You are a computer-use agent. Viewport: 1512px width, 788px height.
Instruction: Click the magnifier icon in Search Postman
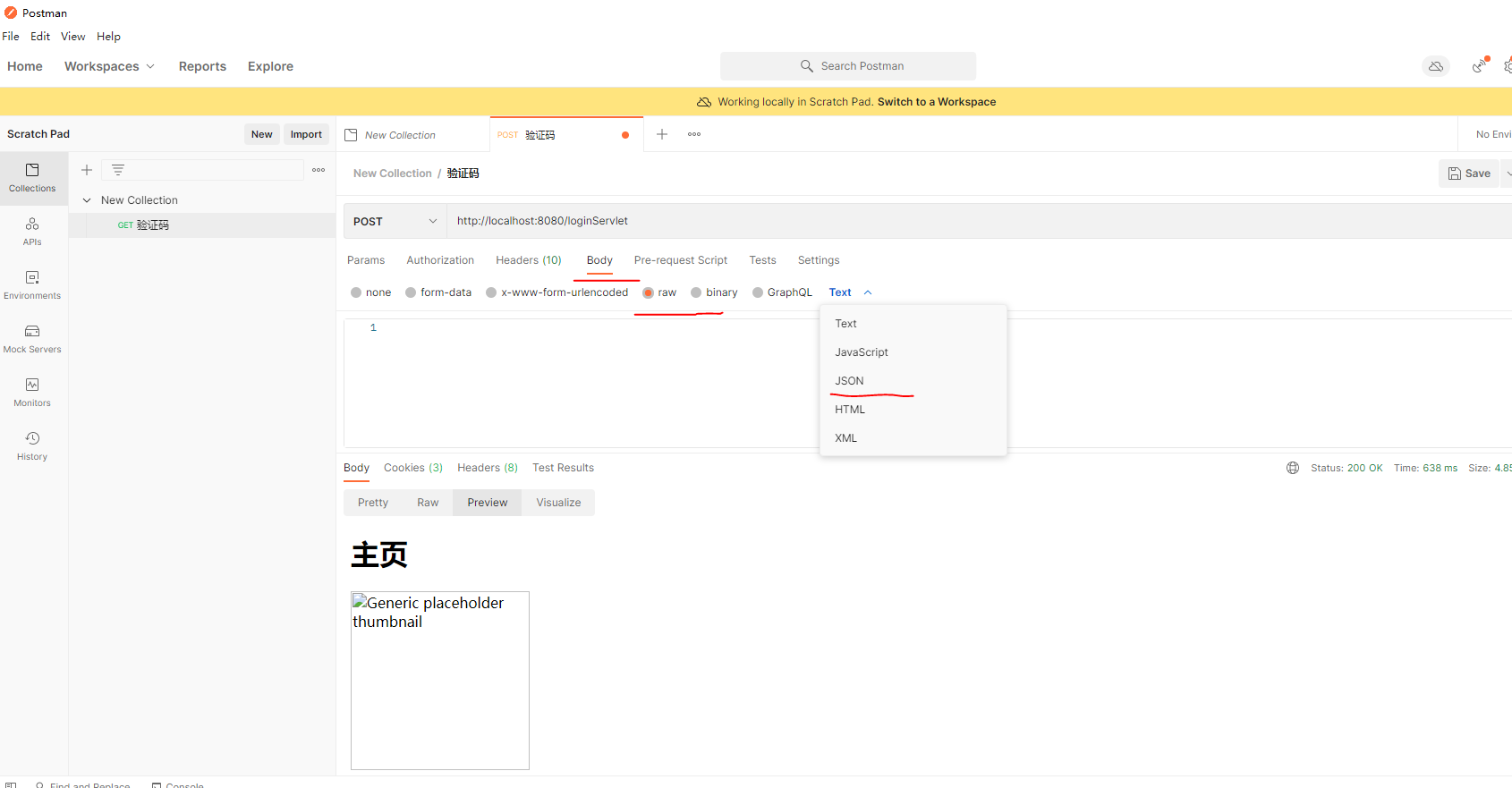click(x=807, y=66)
